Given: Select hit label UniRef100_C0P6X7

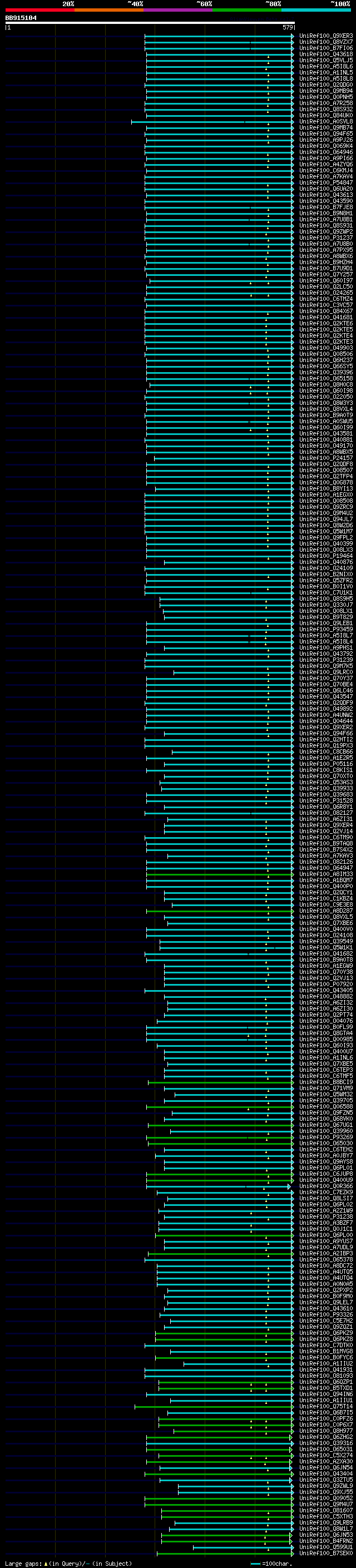Looking at the screenshot, I should tap(325, 1425).
